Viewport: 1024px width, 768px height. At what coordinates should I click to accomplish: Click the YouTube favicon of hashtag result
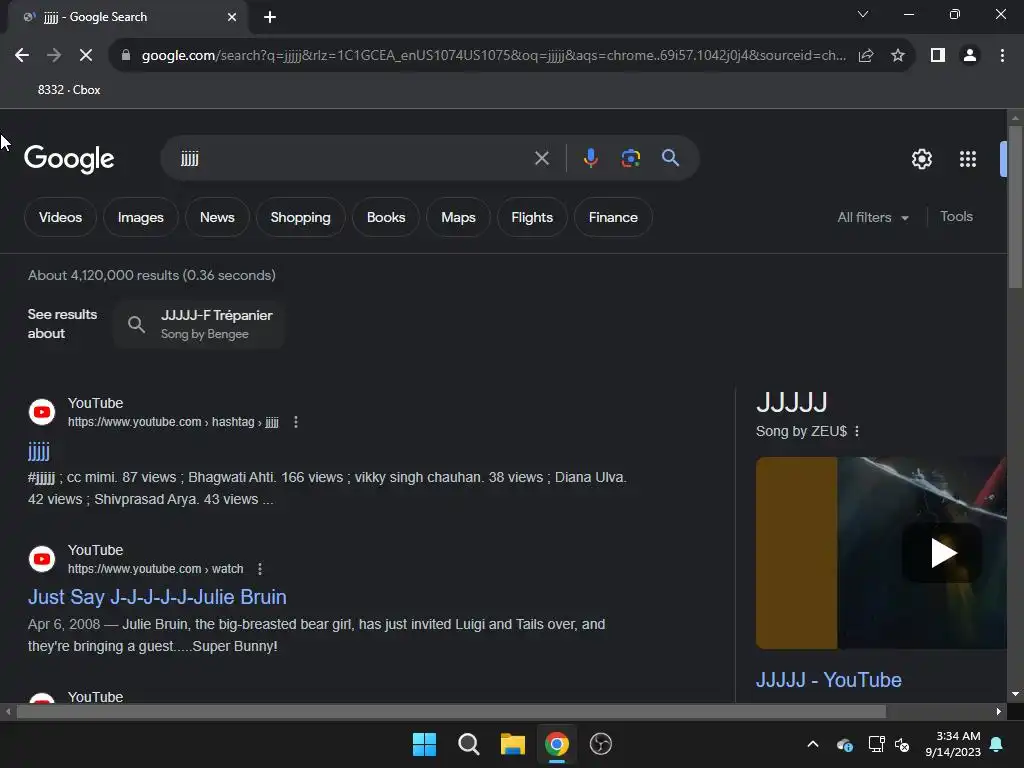click(42, 412)
